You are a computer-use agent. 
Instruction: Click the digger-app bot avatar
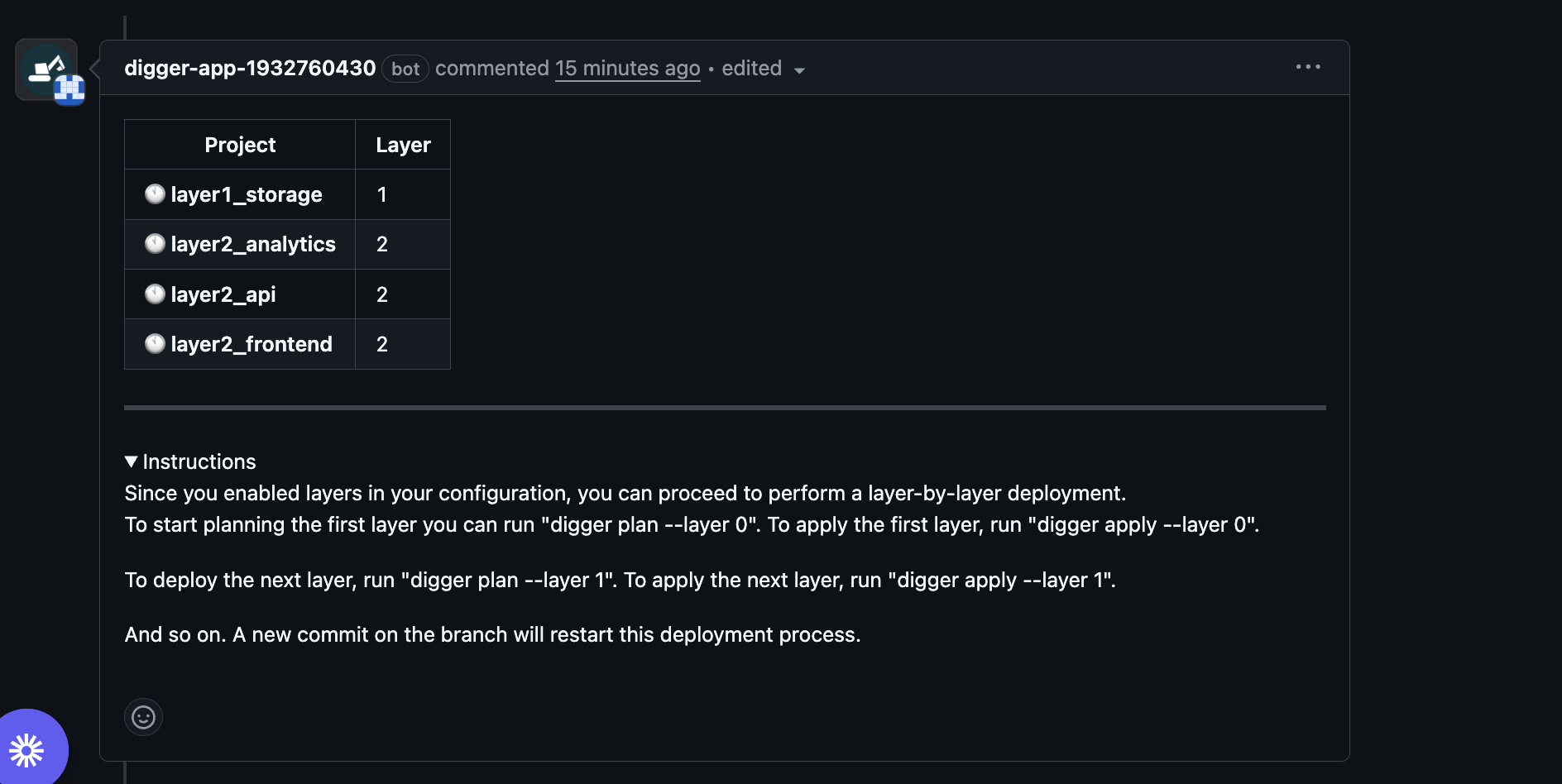[x=47, y=69]
